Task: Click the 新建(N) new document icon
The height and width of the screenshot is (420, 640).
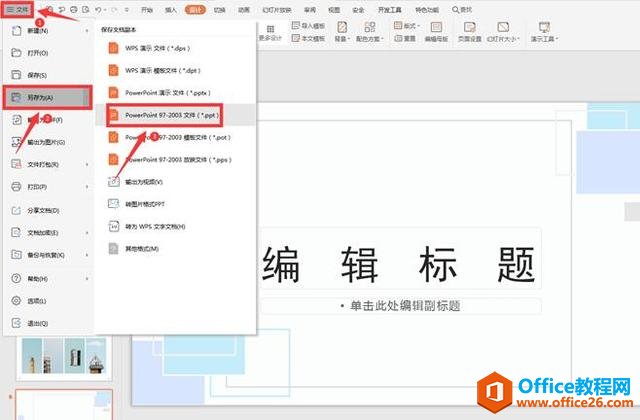Action: click(x=16, y=31)
